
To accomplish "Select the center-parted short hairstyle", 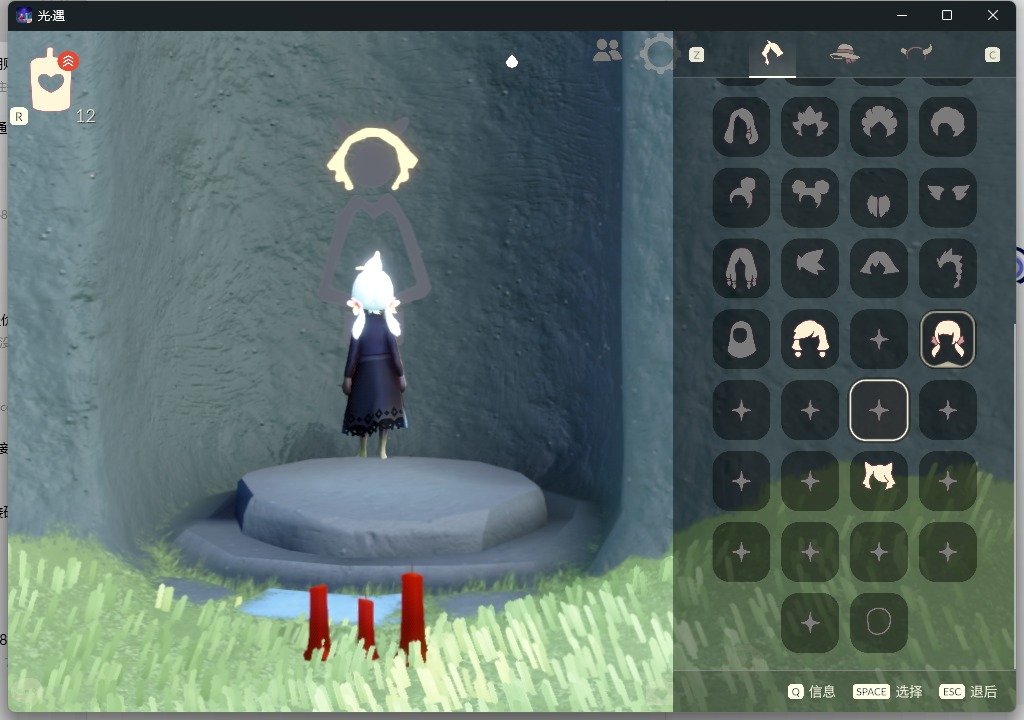I will (879, 197).
